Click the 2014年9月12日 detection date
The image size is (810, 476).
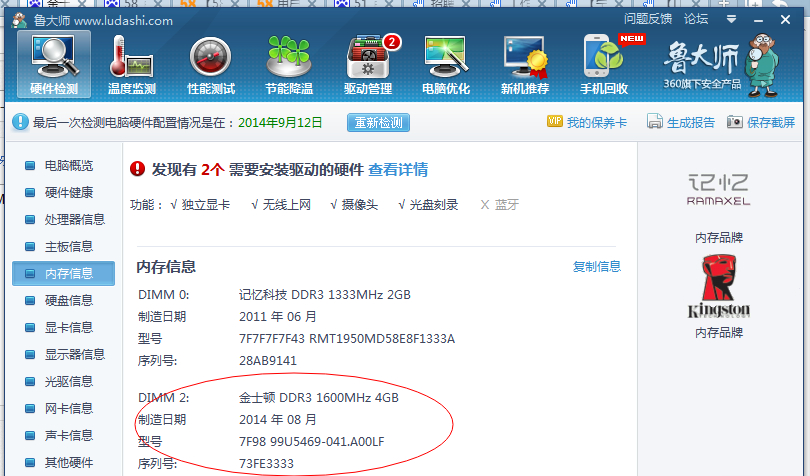(280, 122)
